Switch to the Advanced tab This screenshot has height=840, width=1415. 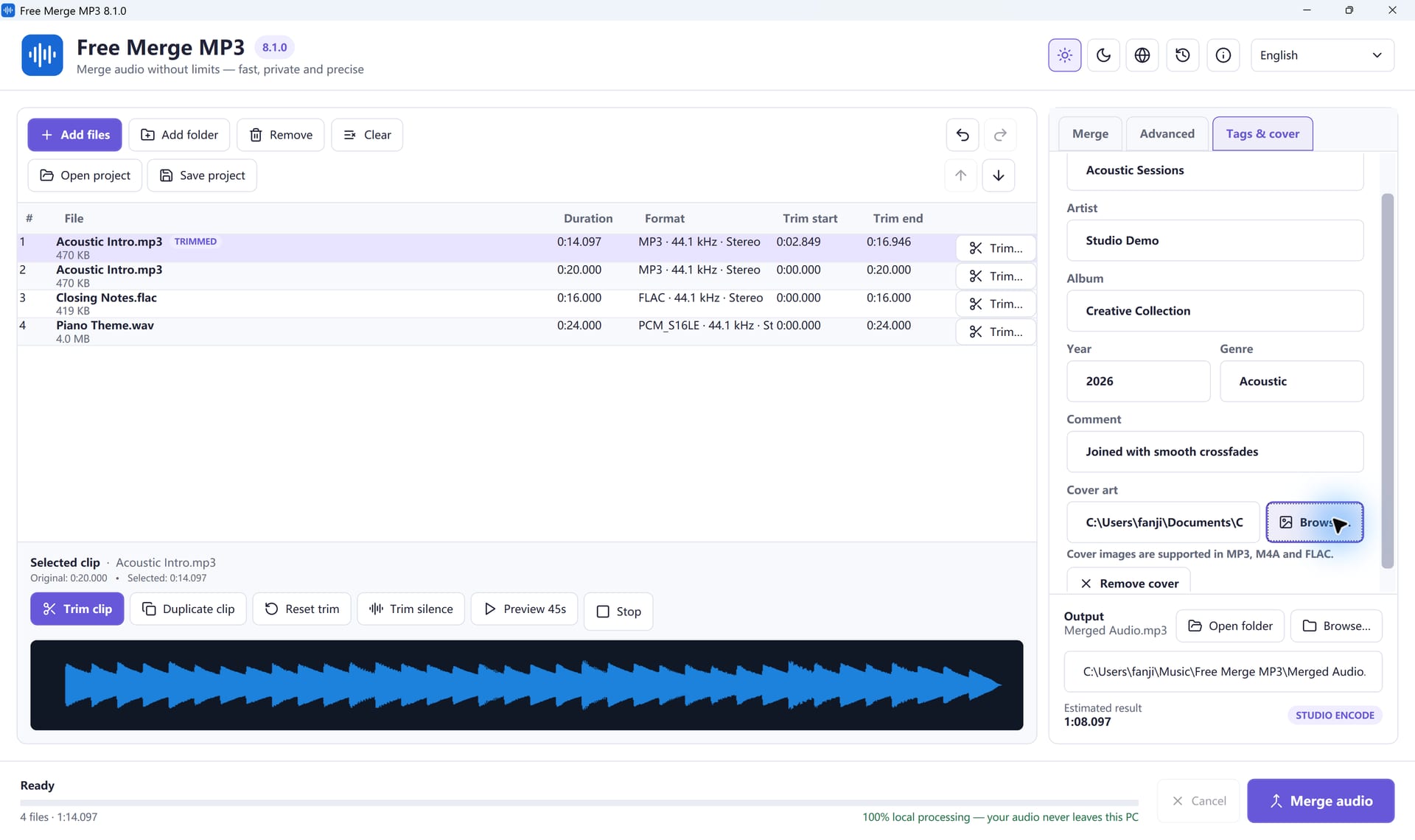pos(1167,134)
